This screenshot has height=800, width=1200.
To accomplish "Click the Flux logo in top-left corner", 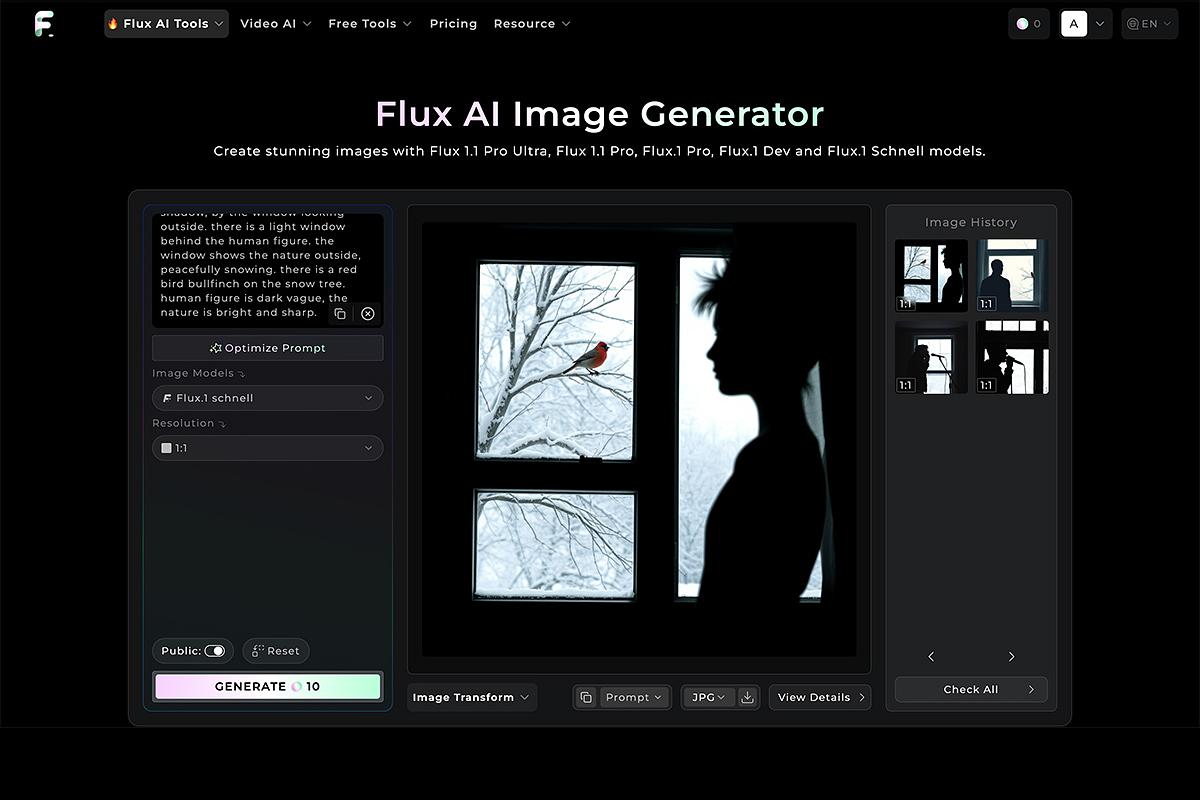I will (44, 24).
